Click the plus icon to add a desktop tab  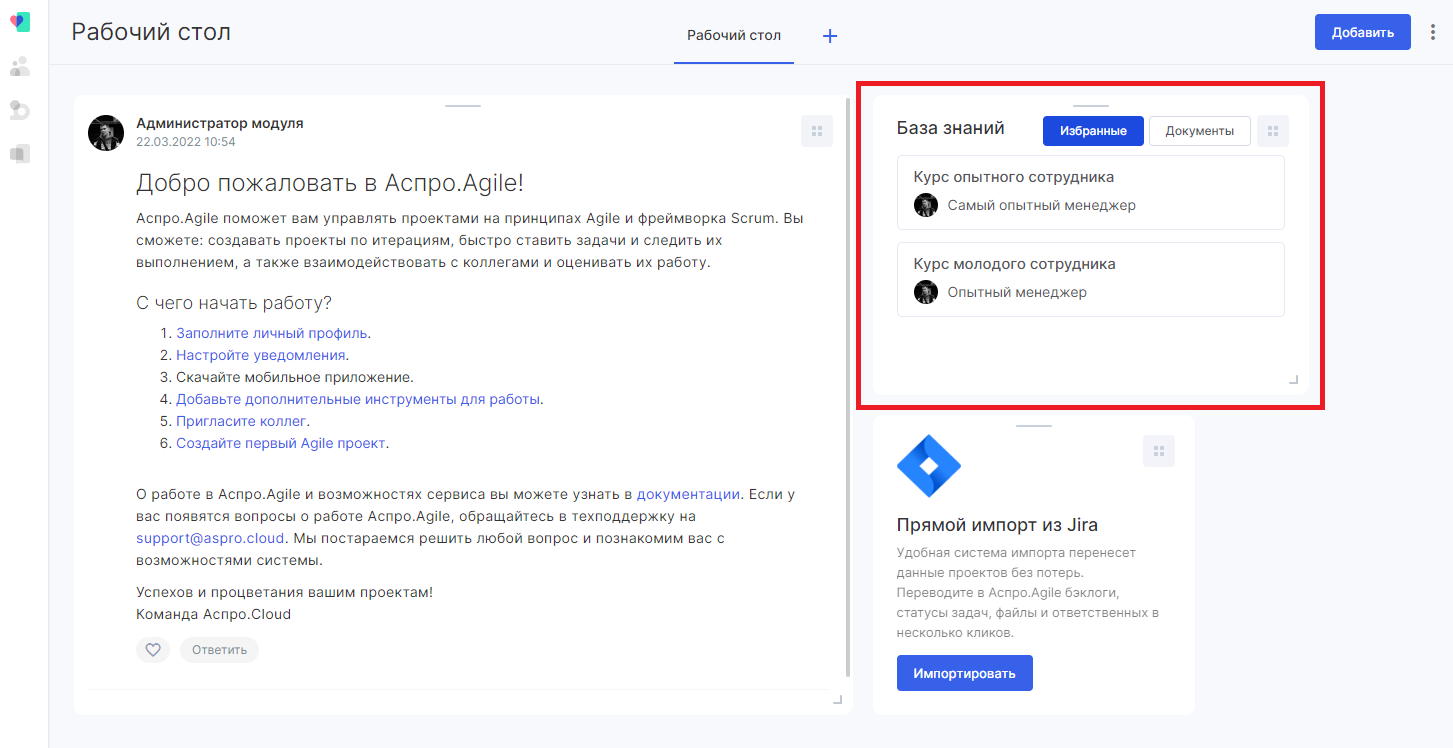[830, 36]
